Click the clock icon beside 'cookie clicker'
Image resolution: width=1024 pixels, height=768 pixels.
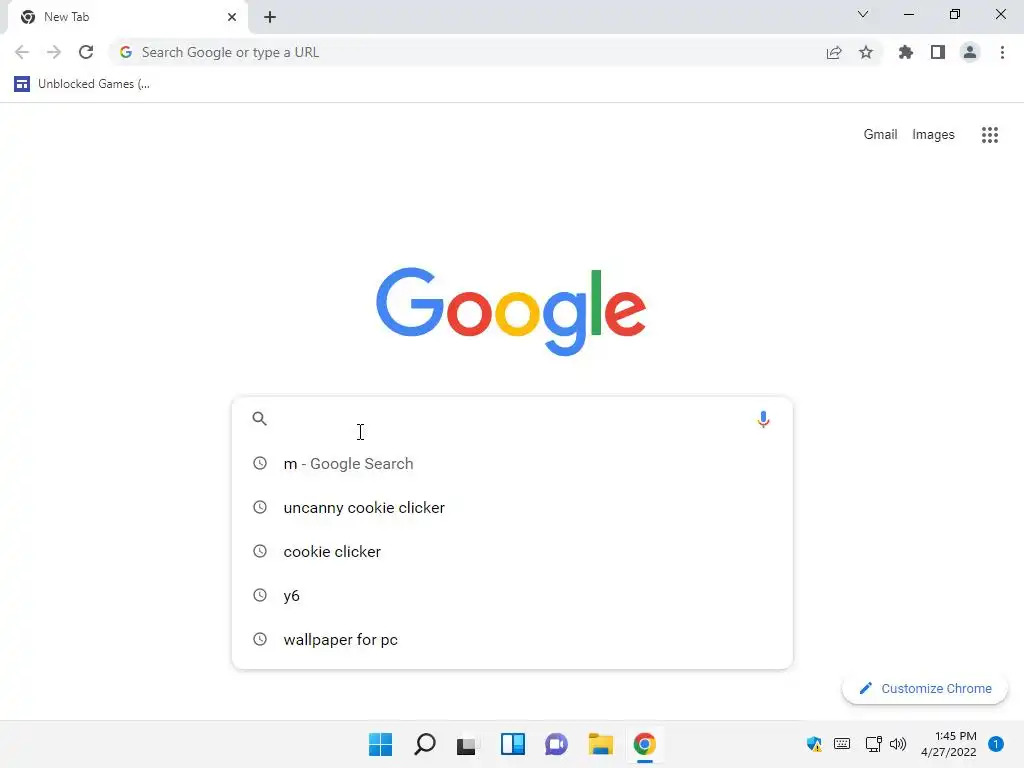point(260,551)
